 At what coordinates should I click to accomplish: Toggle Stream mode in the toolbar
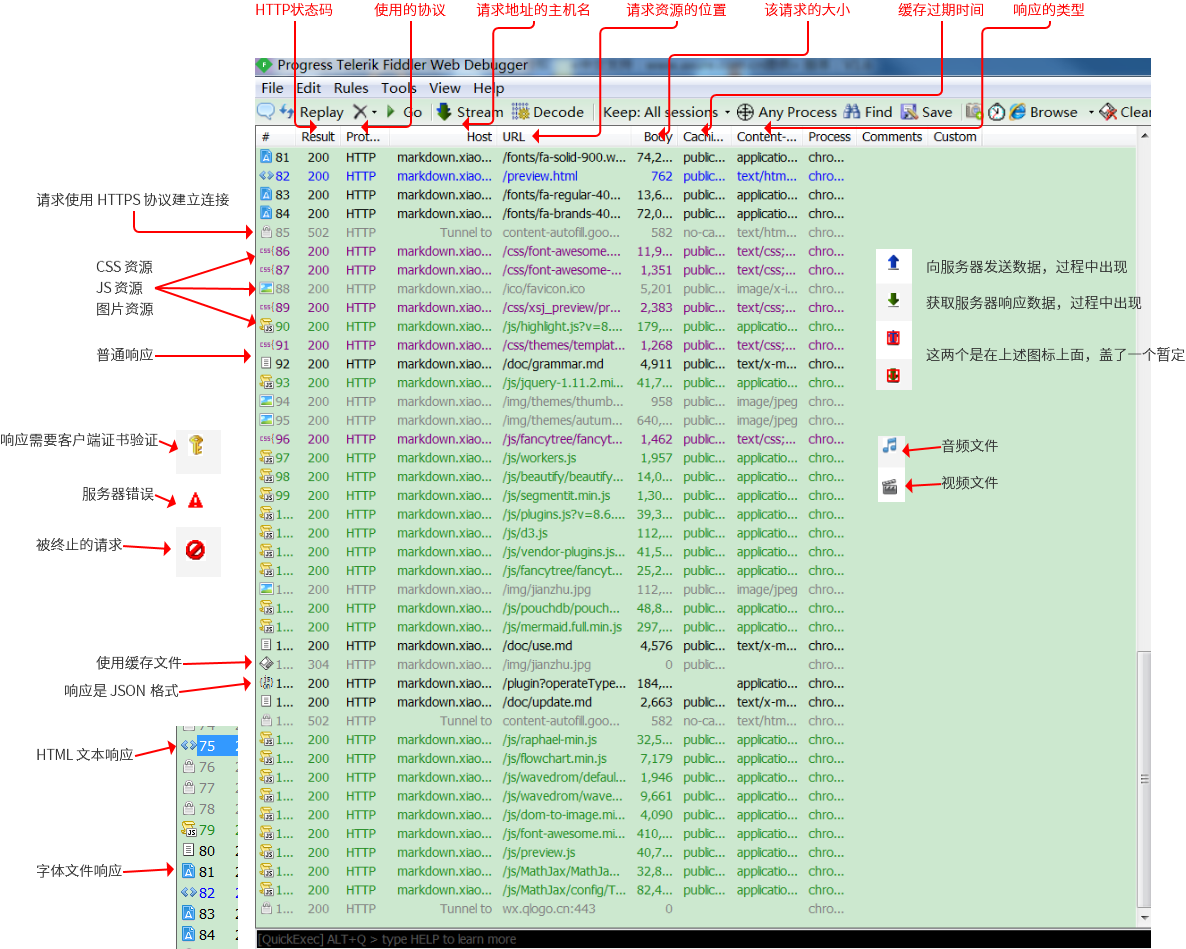click(469, 112)
